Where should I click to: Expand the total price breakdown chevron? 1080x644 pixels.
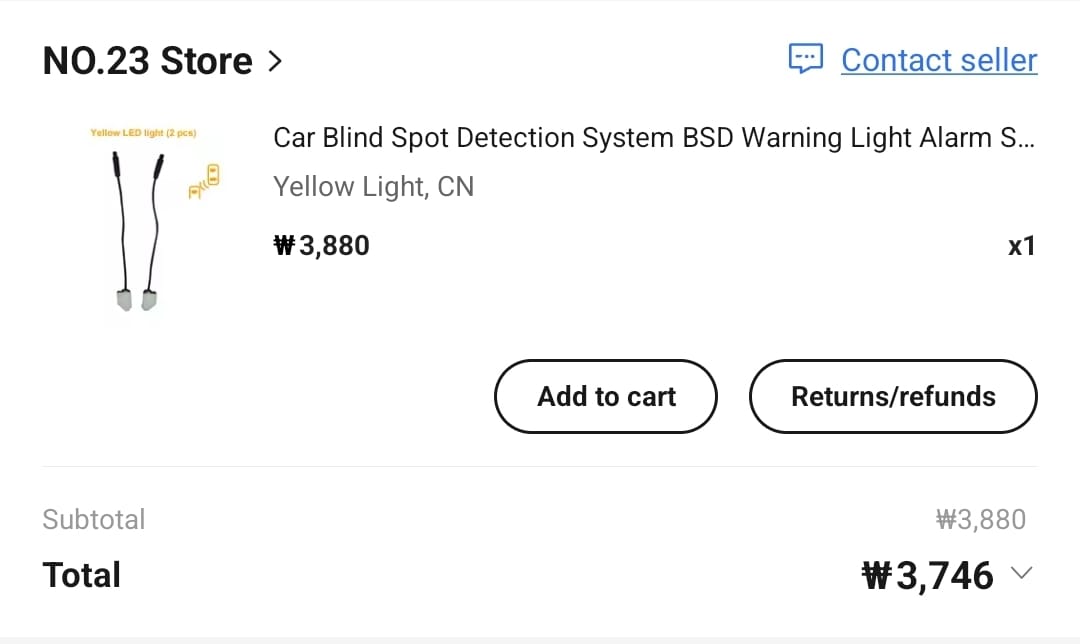[x=1021, y=573]
